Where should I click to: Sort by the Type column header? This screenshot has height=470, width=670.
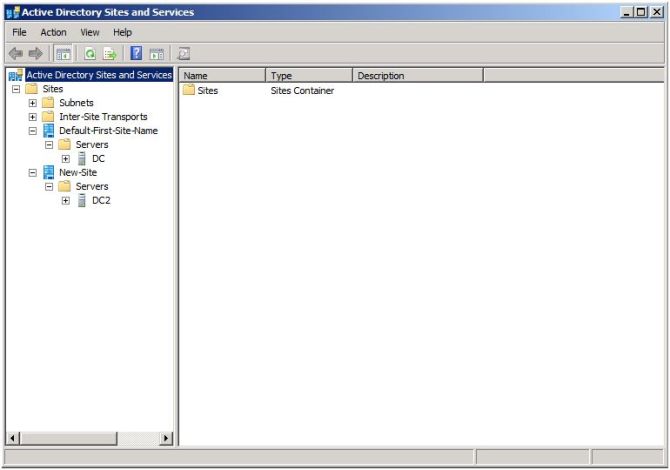309,76
